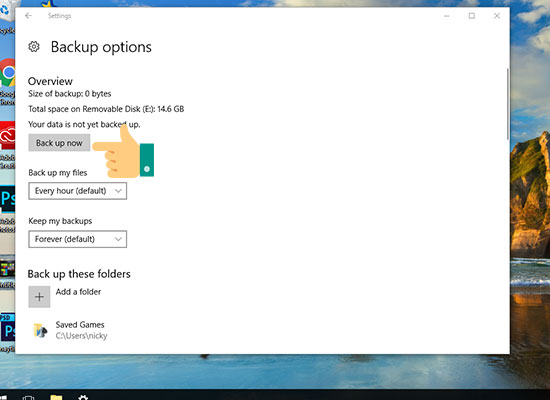
Task: Click the Settings window scrollbar
Action: 508,105
